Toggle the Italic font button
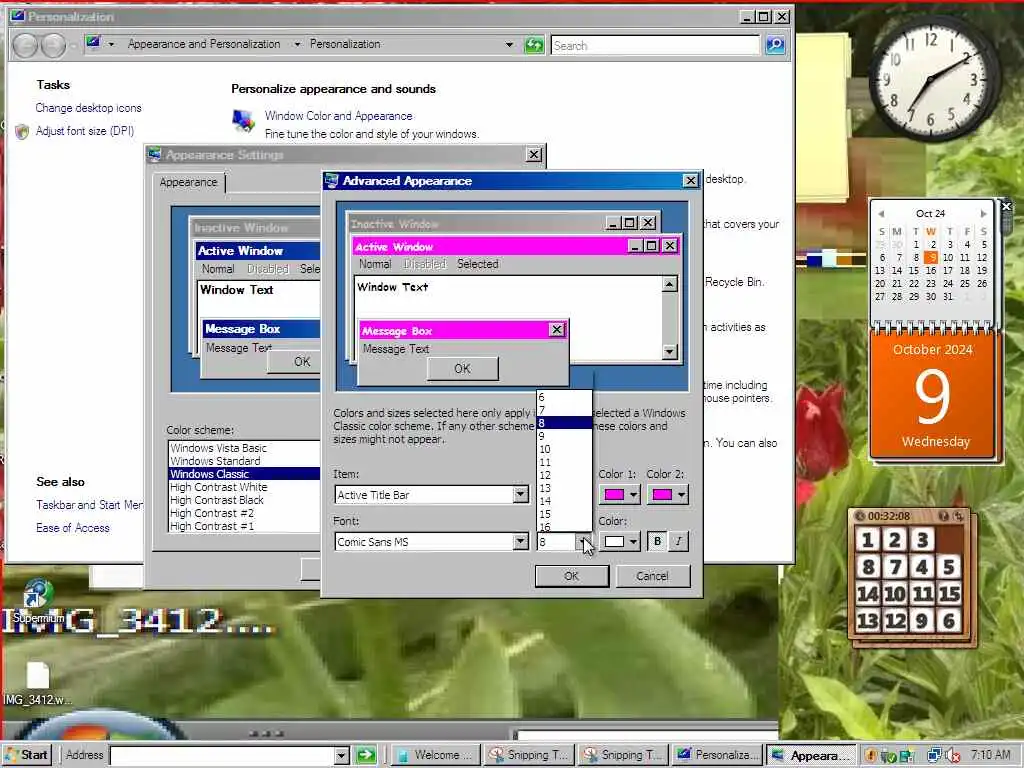Viewport: 1024px width, 768px height. pyautogui.click(x=679, y=541)
